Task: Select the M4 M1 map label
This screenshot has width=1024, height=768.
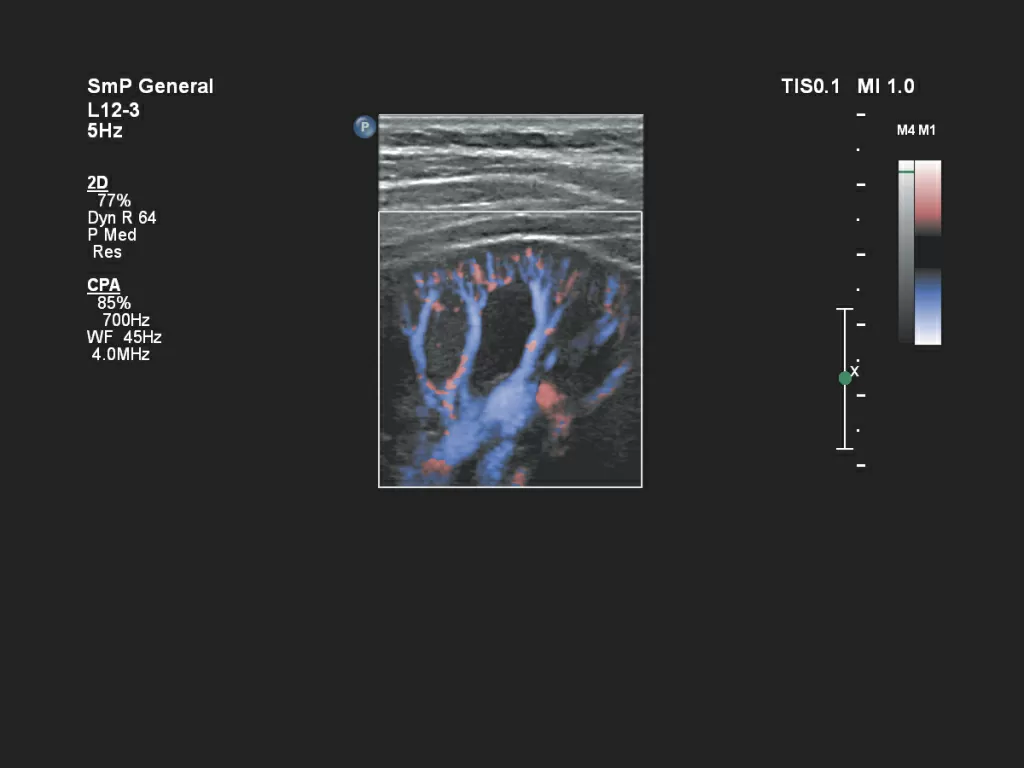Action: point(916,131)
